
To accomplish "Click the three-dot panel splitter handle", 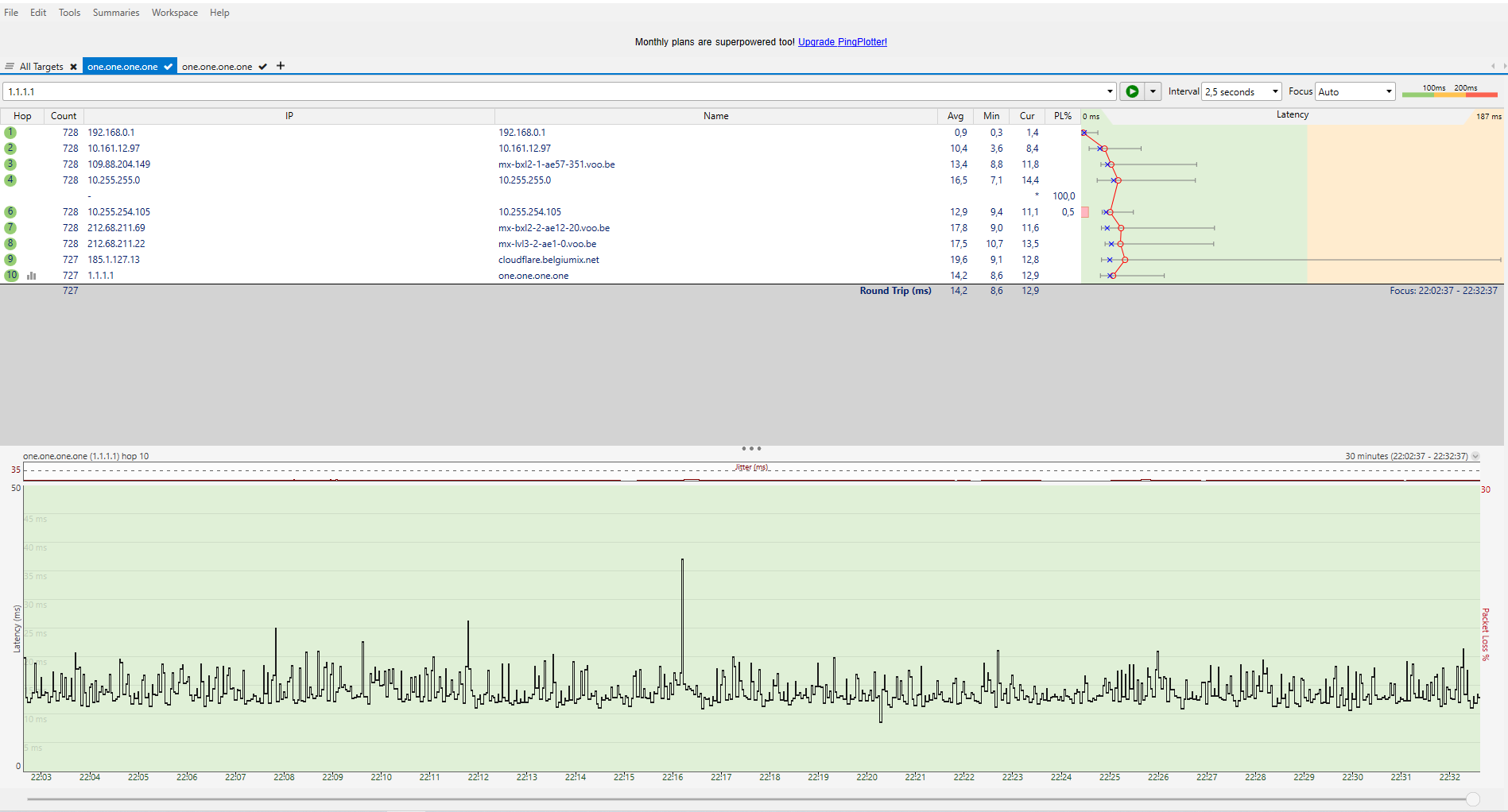I will [750, 448].
